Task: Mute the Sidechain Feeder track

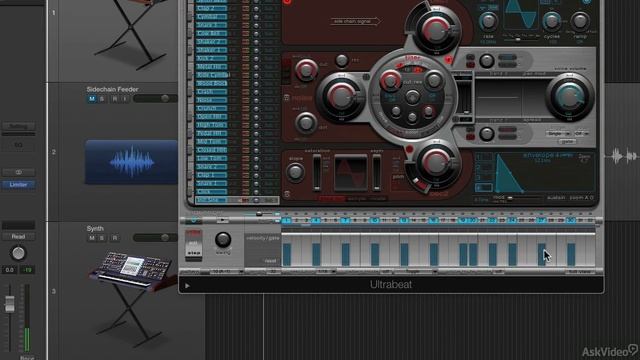Action: pos(91,98)
